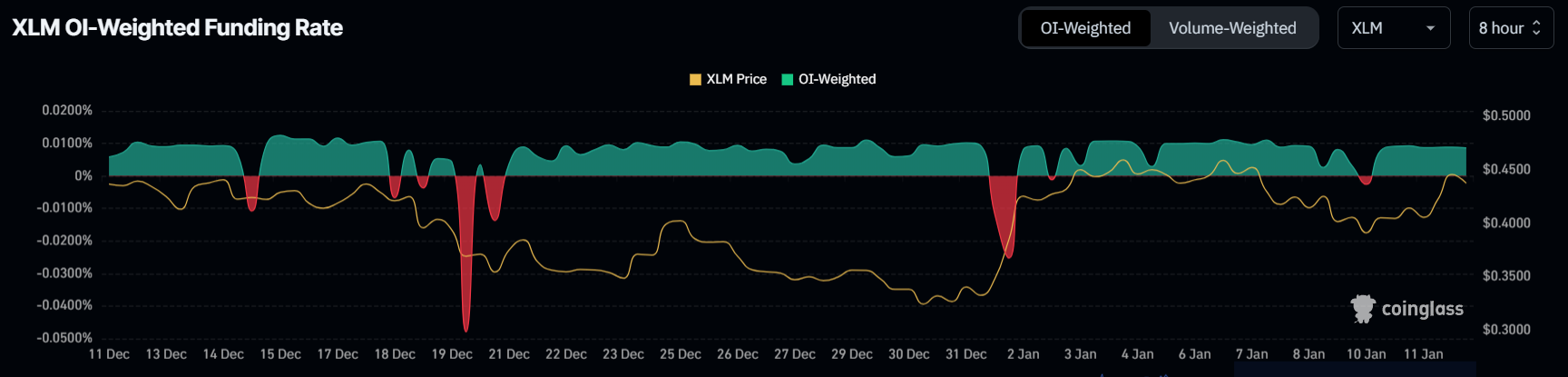Click the 25 Dec date axis label
1568x377 pixels.
(681, 354)
